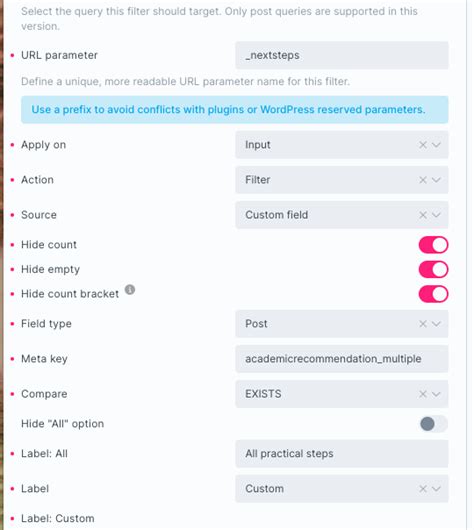Clear the Action Filter value
The image size is (474, 530).
[x=423, y=180]
